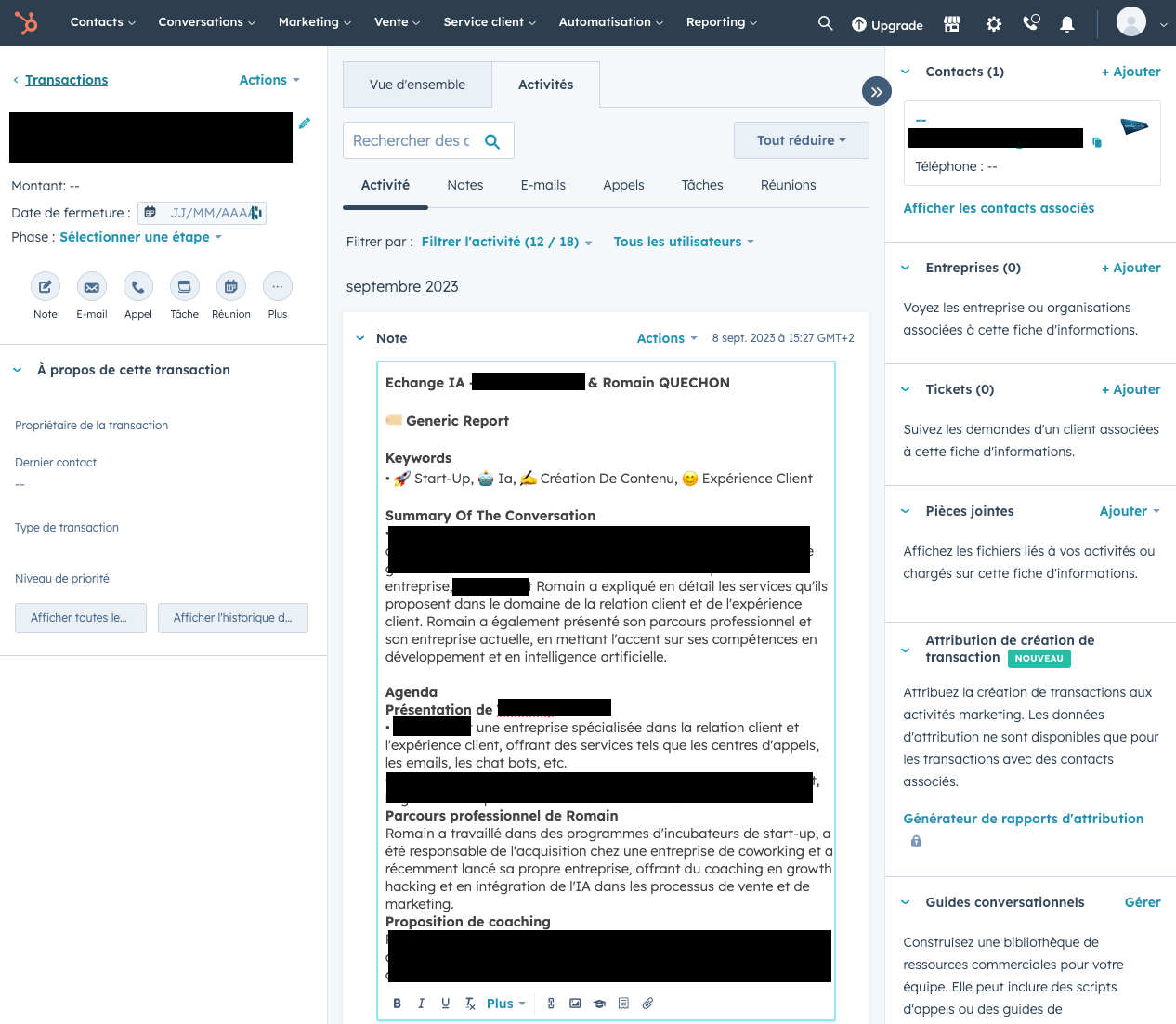
Task: Schedule a meeting via the Réunion icon
Action: tap(230, 286)
